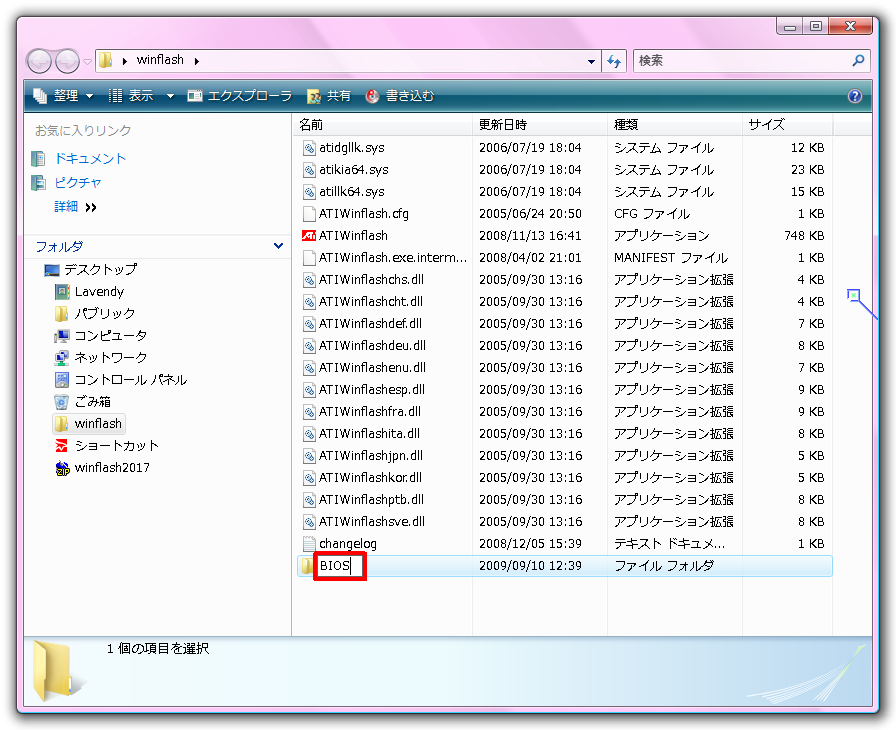Click the BIOS folder icon
This screenshot has width=896, height=730.
[x=306, y=566]
